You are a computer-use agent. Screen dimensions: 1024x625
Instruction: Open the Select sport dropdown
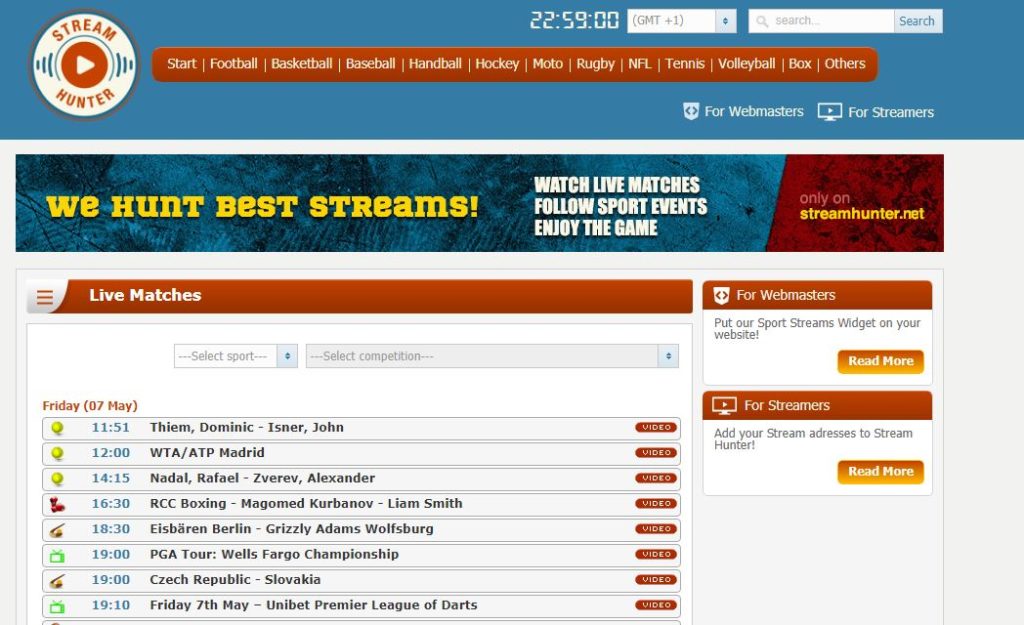coord(235,356)
